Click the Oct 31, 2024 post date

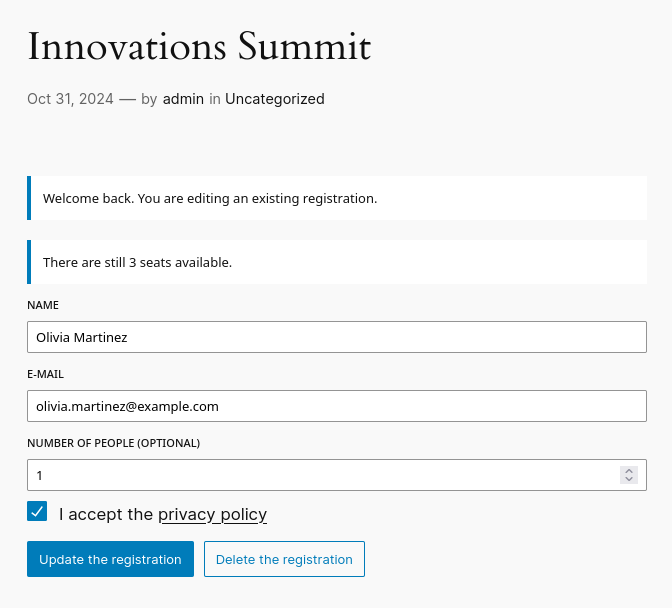[x=70, y=99]
